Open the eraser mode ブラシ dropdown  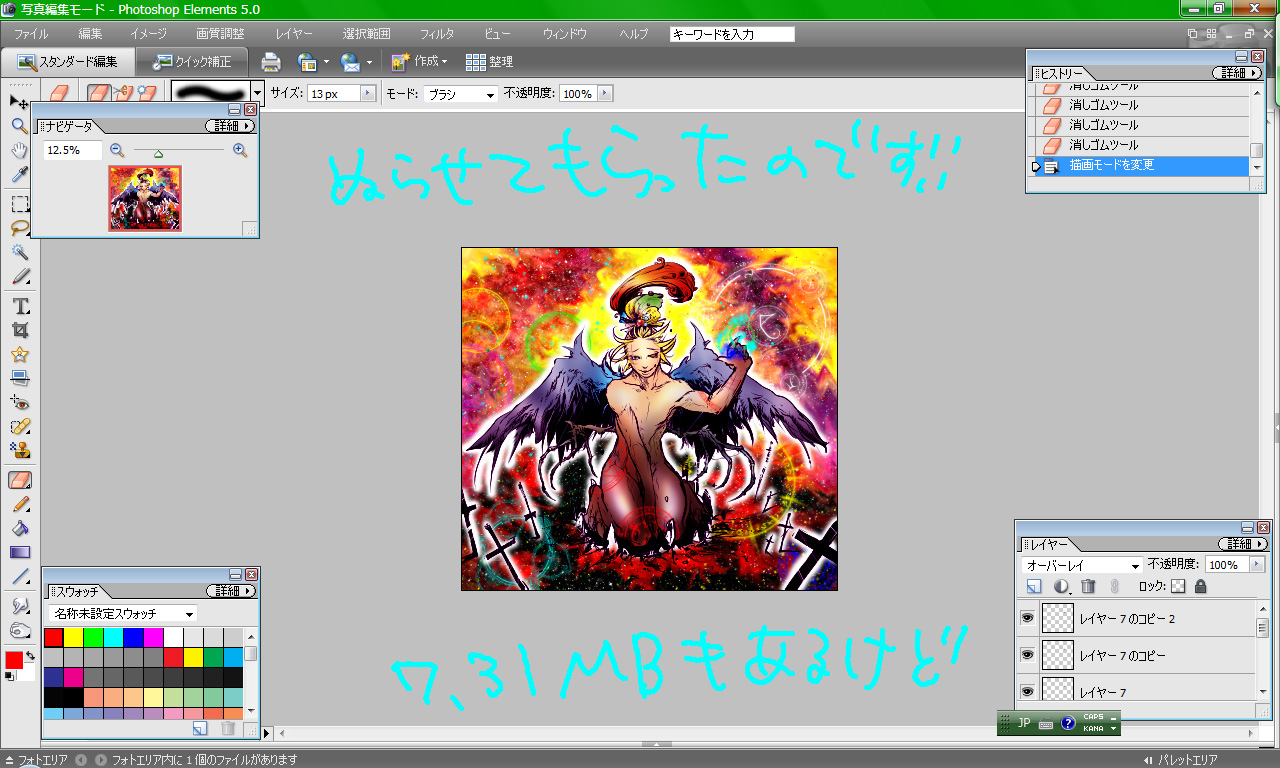point(461,94)
